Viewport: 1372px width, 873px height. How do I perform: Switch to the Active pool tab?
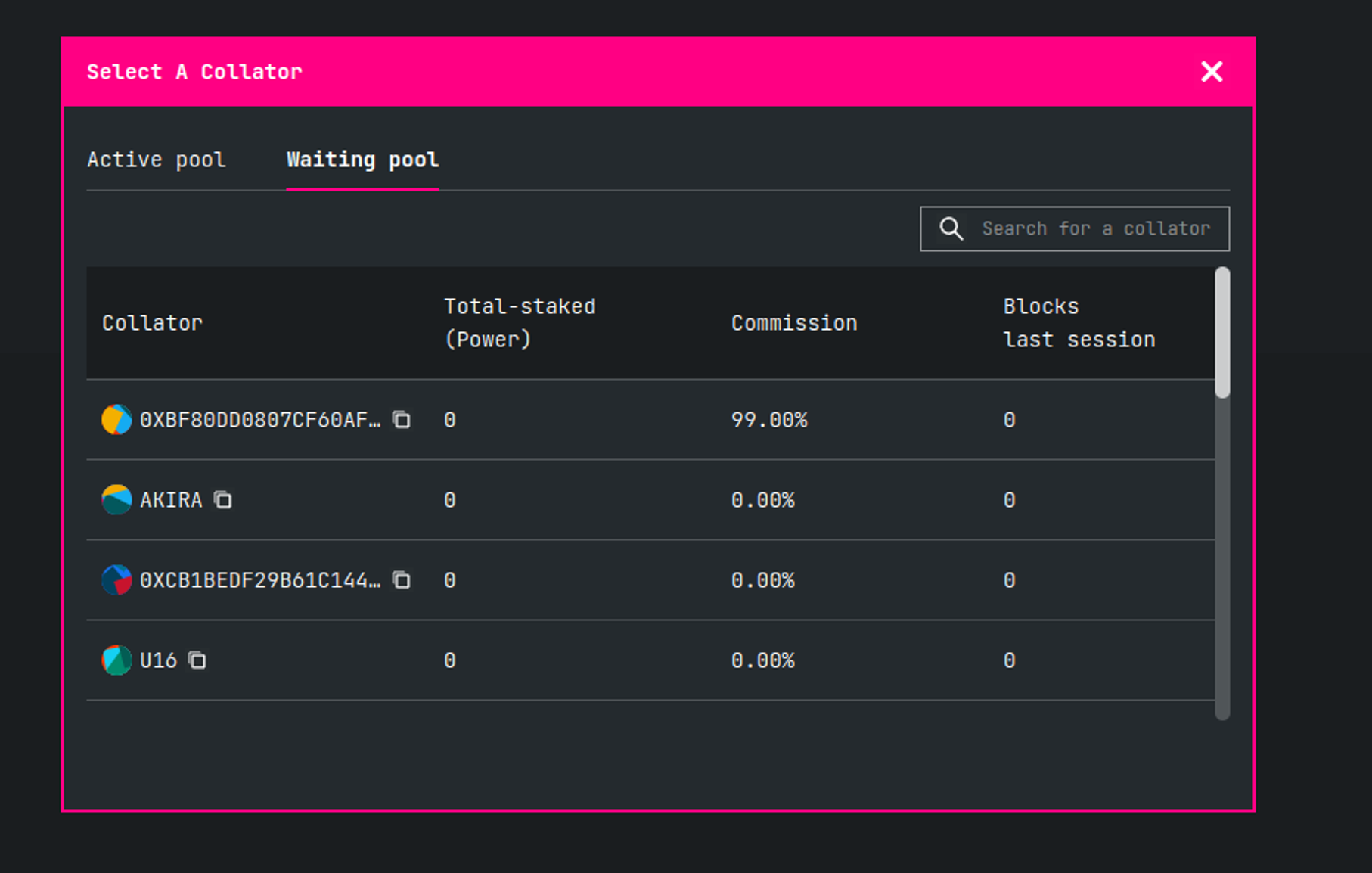click(x=157, y=160)
